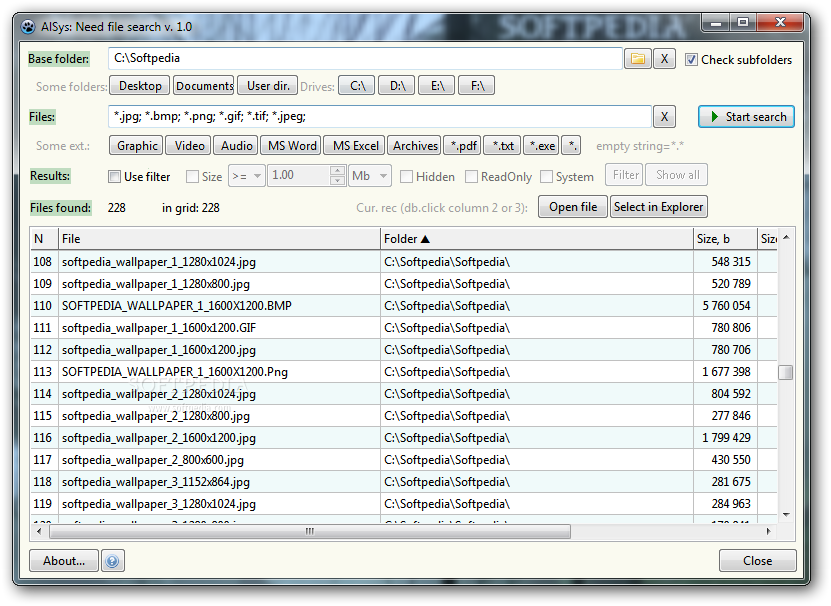Choose the *.exe extension preset

(x=542, y=145)
